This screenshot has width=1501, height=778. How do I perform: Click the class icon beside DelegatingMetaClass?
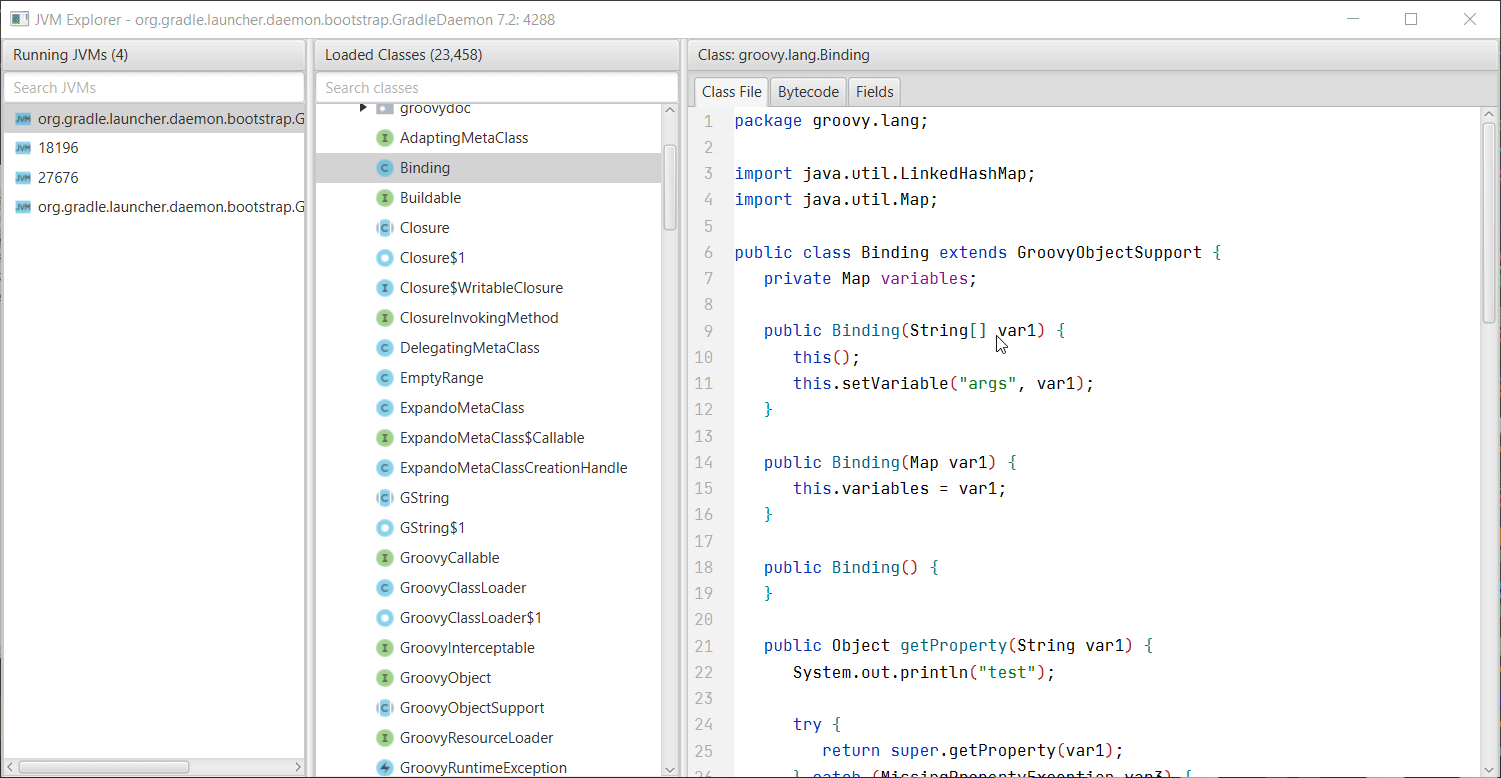pyautogui.click(x=384, y=348)
